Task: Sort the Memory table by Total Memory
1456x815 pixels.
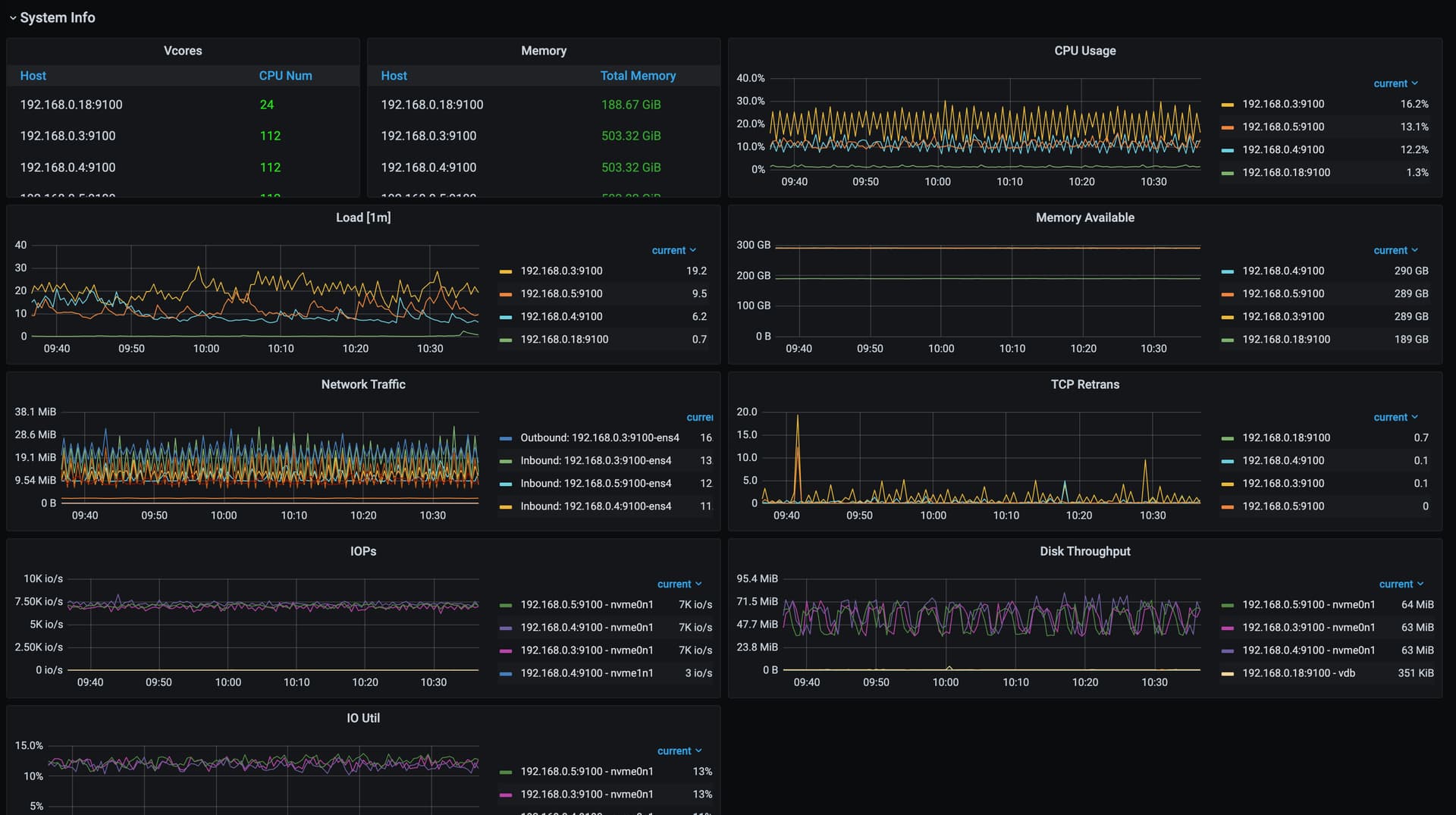Action: pos(637,76)
